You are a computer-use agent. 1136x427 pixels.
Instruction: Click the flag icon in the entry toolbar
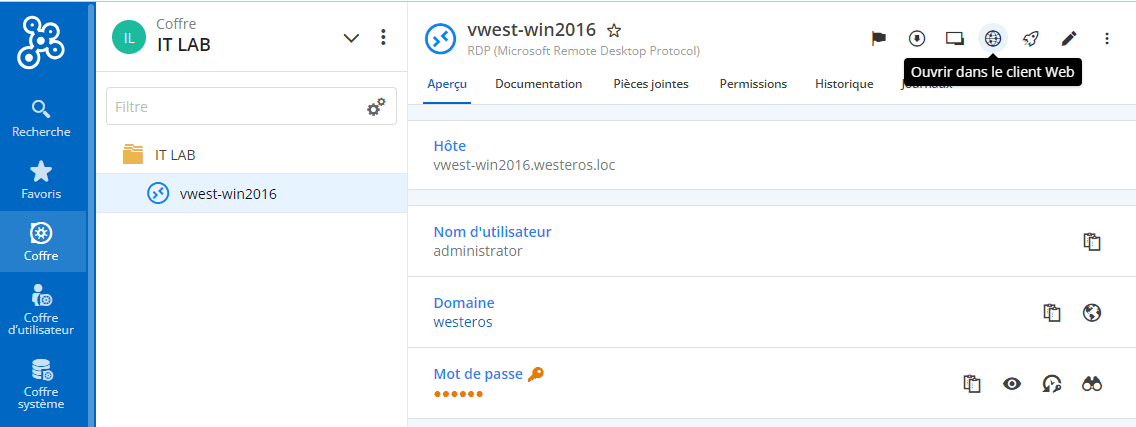tap(879, 38)
